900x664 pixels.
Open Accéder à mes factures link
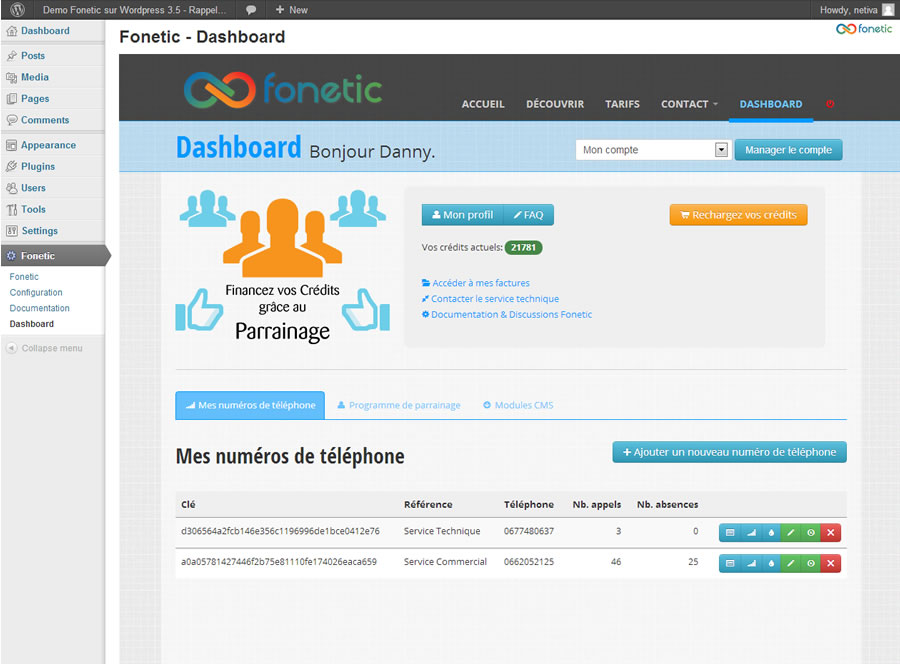[476, 283]
